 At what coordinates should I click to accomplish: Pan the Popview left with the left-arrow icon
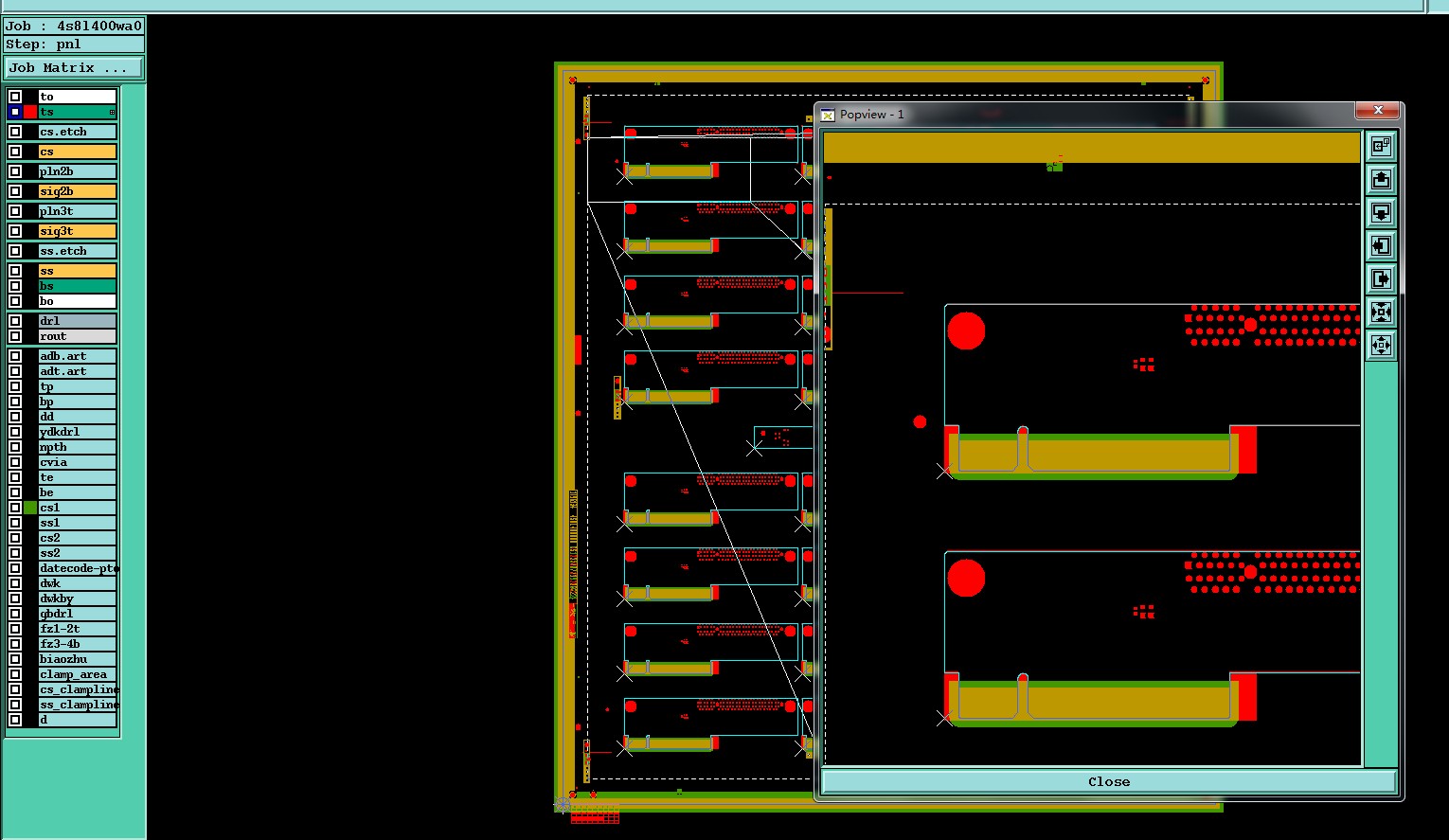pyautogui.click(x=1381, y=245)
